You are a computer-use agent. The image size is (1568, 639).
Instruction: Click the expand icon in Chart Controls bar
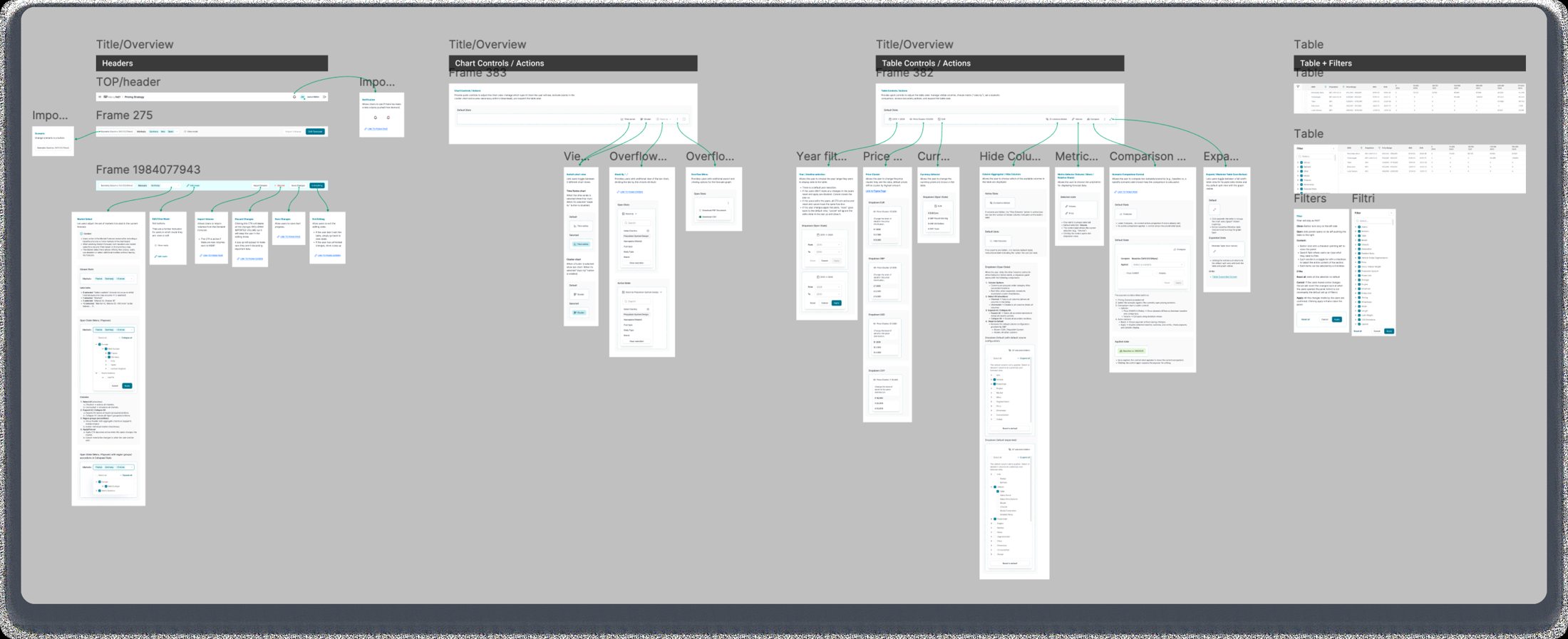(684, 119)
